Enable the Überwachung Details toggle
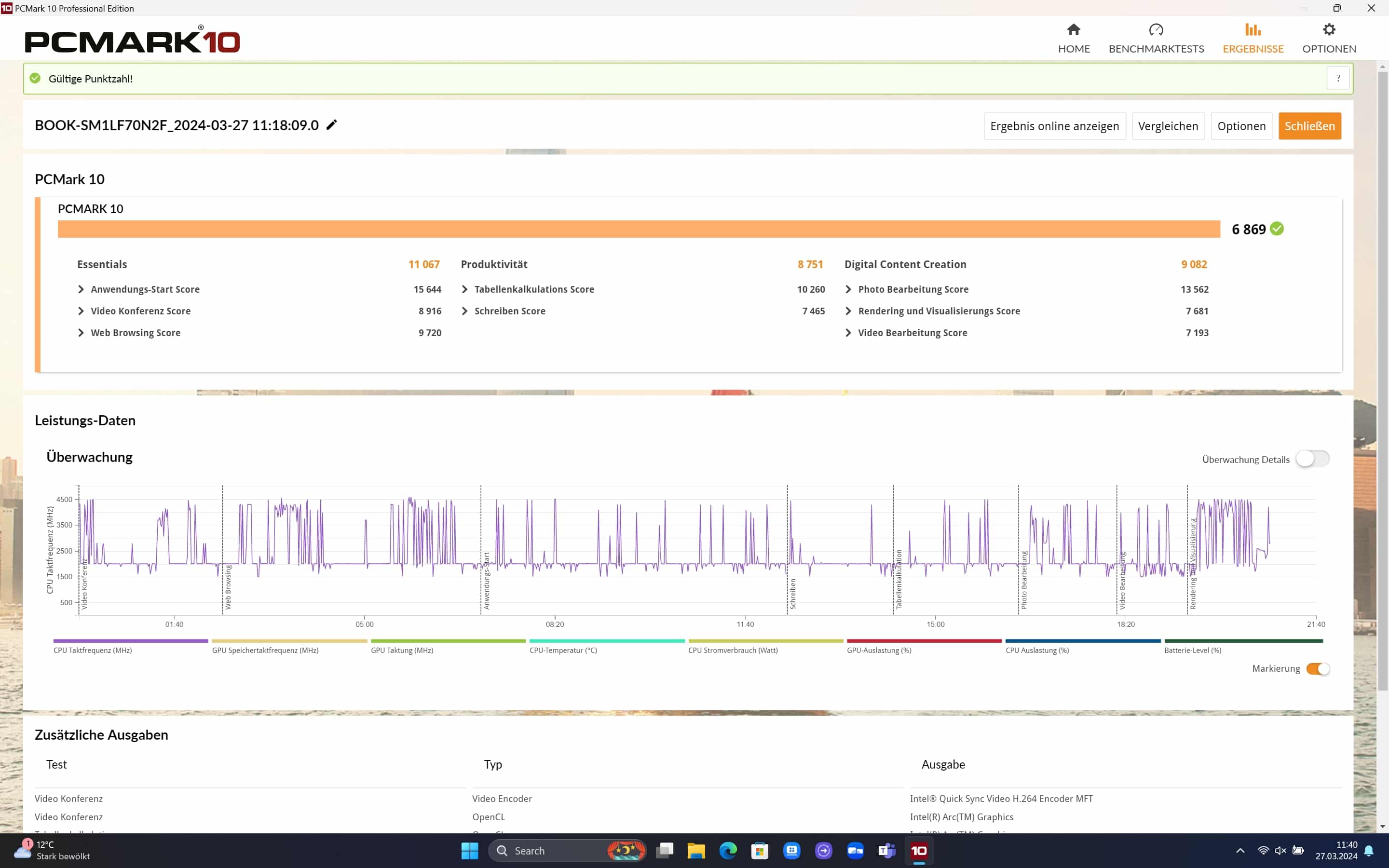The image size is (1389, 868). click(1312, 459)
